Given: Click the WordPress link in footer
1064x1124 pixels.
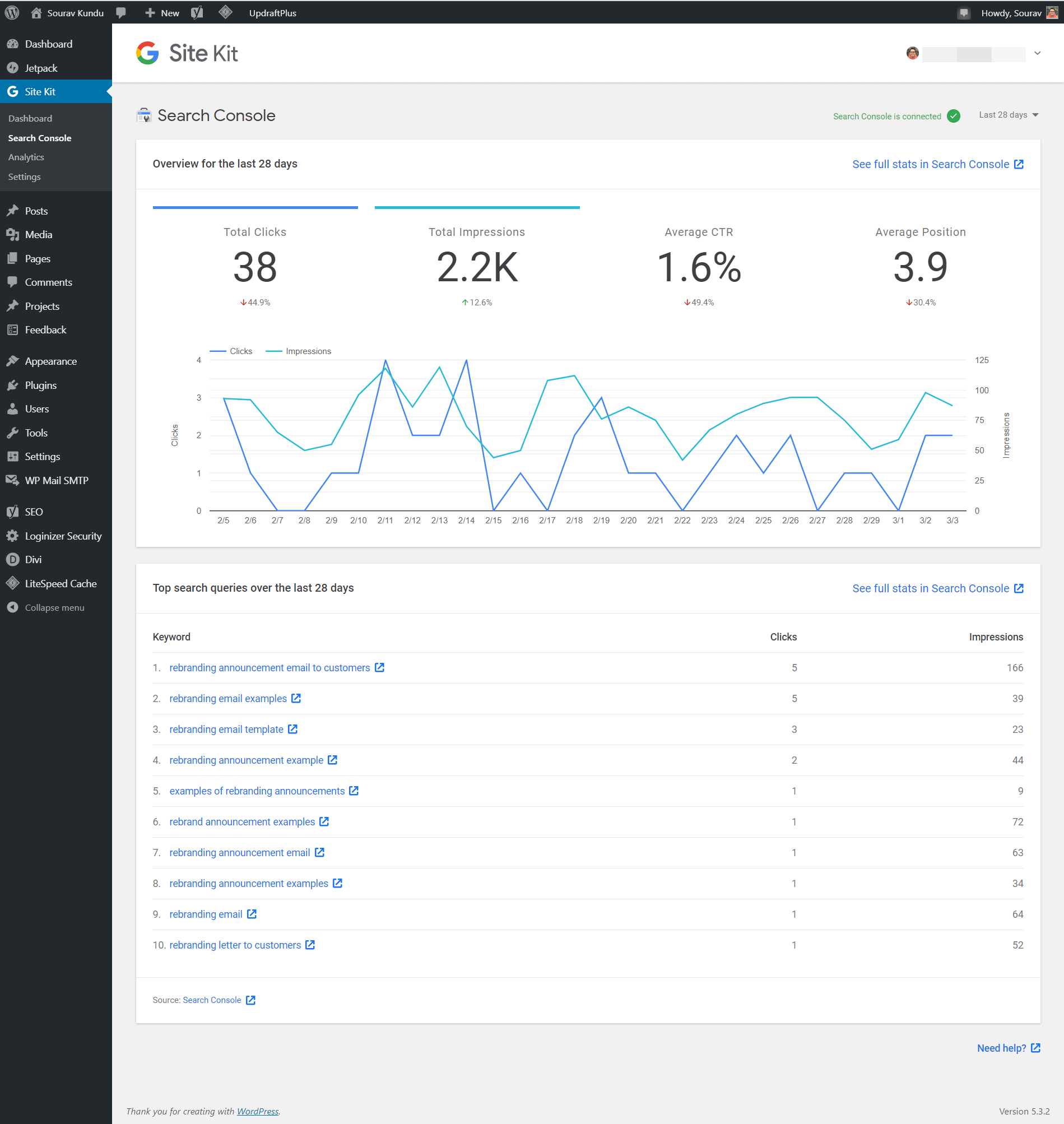Looking at the screenshot, I should 258,1111.
